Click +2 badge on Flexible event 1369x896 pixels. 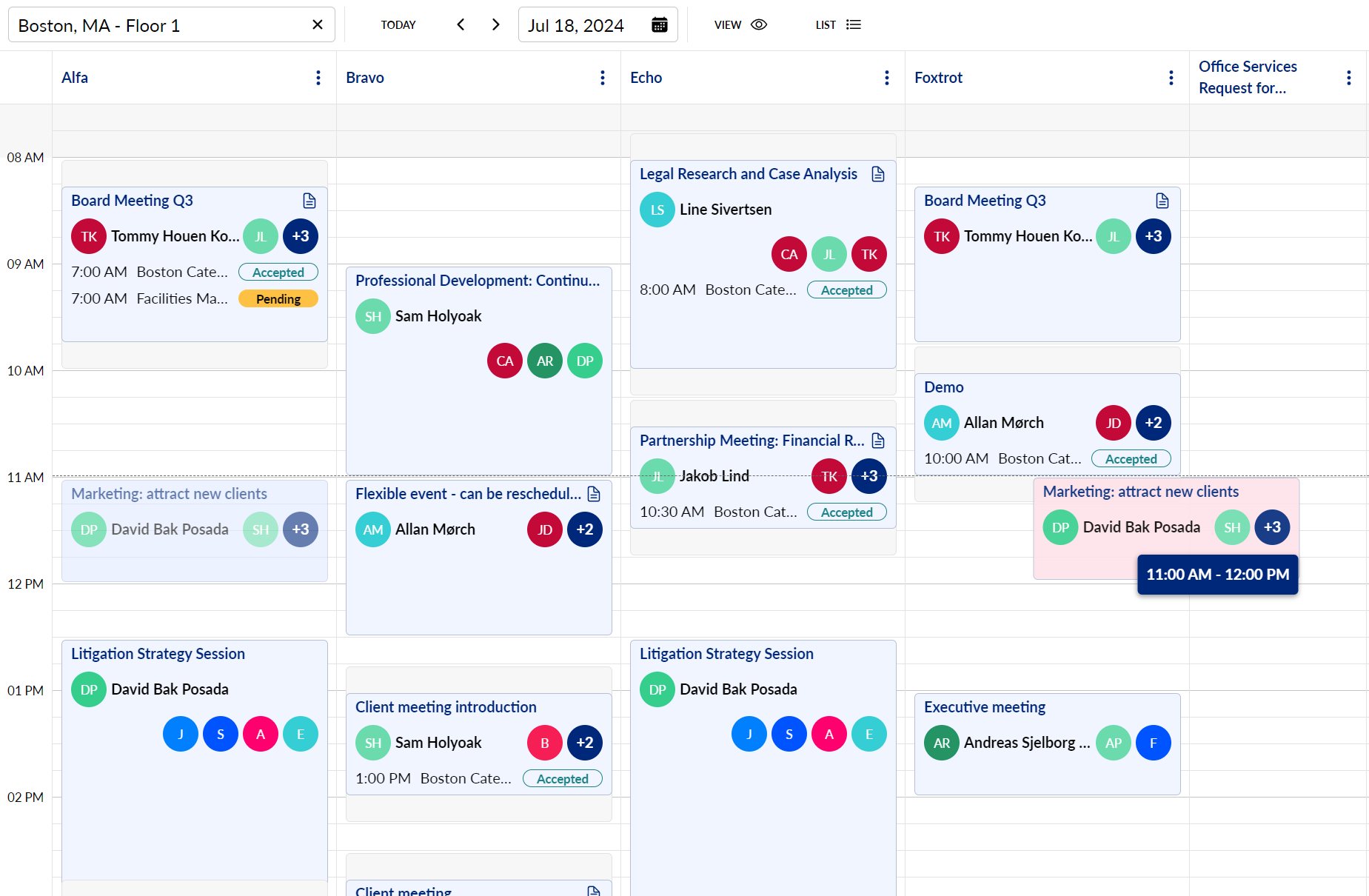[585, 529]
